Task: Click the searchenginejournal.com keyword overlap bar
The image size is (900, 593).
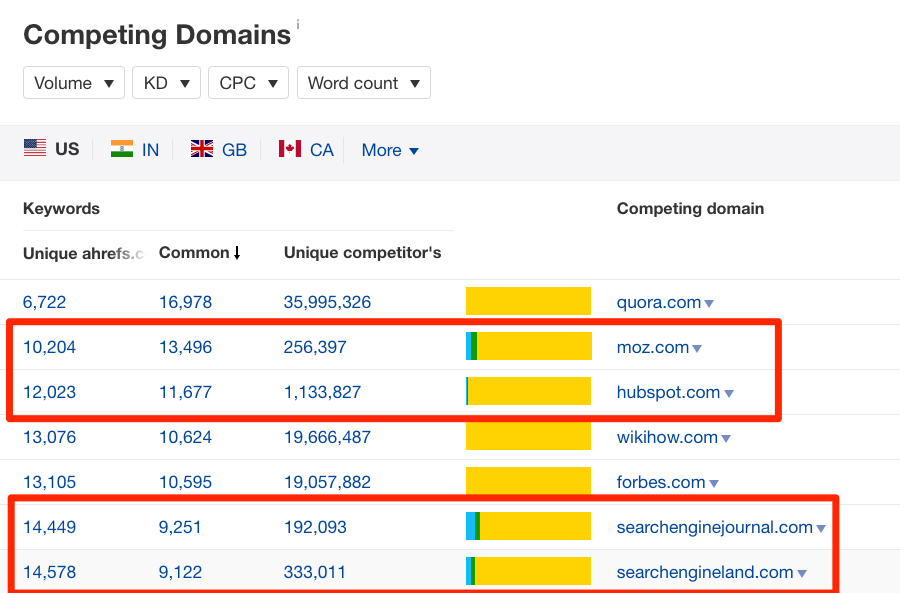Action: pyautogui.click(x=528, y=527)
